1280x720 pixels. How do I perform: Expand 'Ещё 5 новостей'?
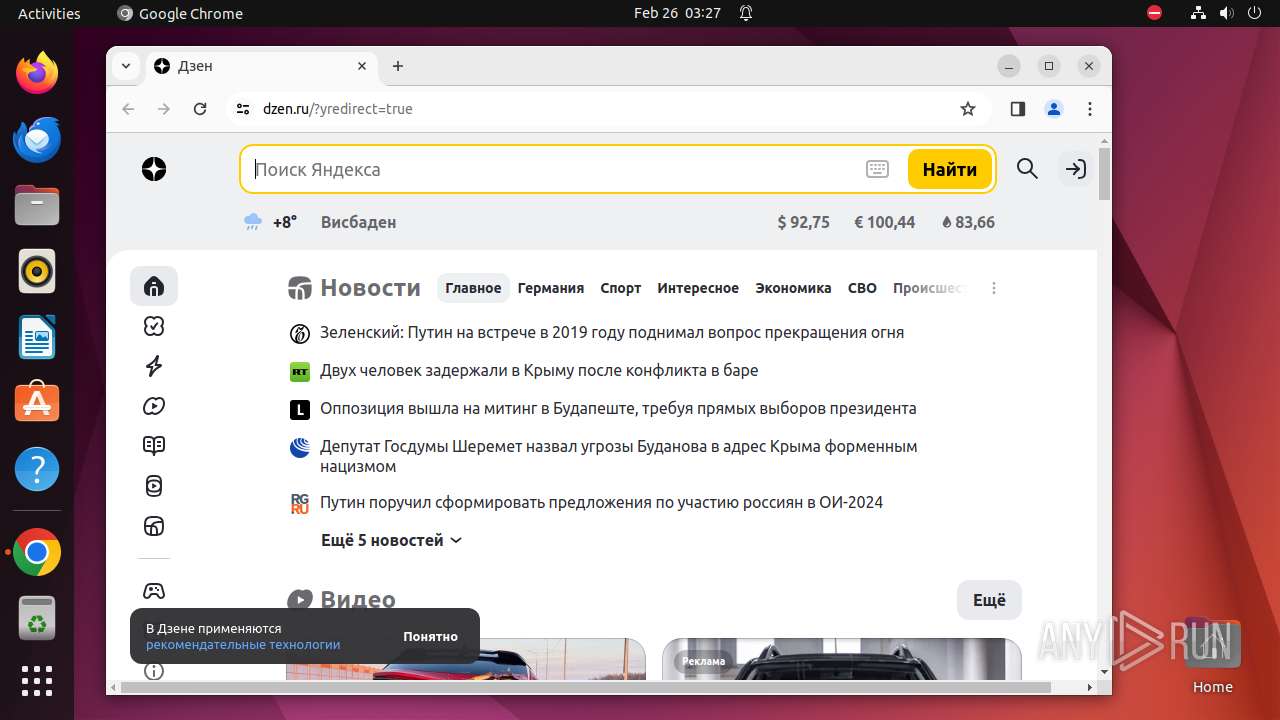(392, 540)
